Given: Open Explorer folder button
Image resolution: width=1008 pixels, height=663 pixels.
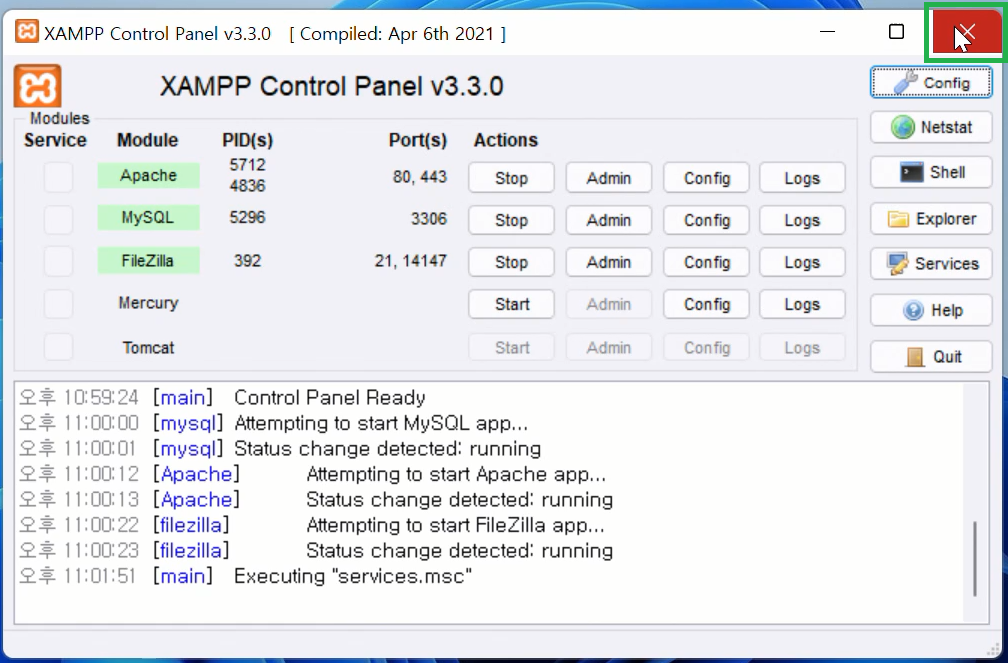Looking at the screenshot, I should pyautogui.click(x=931, y=219).
